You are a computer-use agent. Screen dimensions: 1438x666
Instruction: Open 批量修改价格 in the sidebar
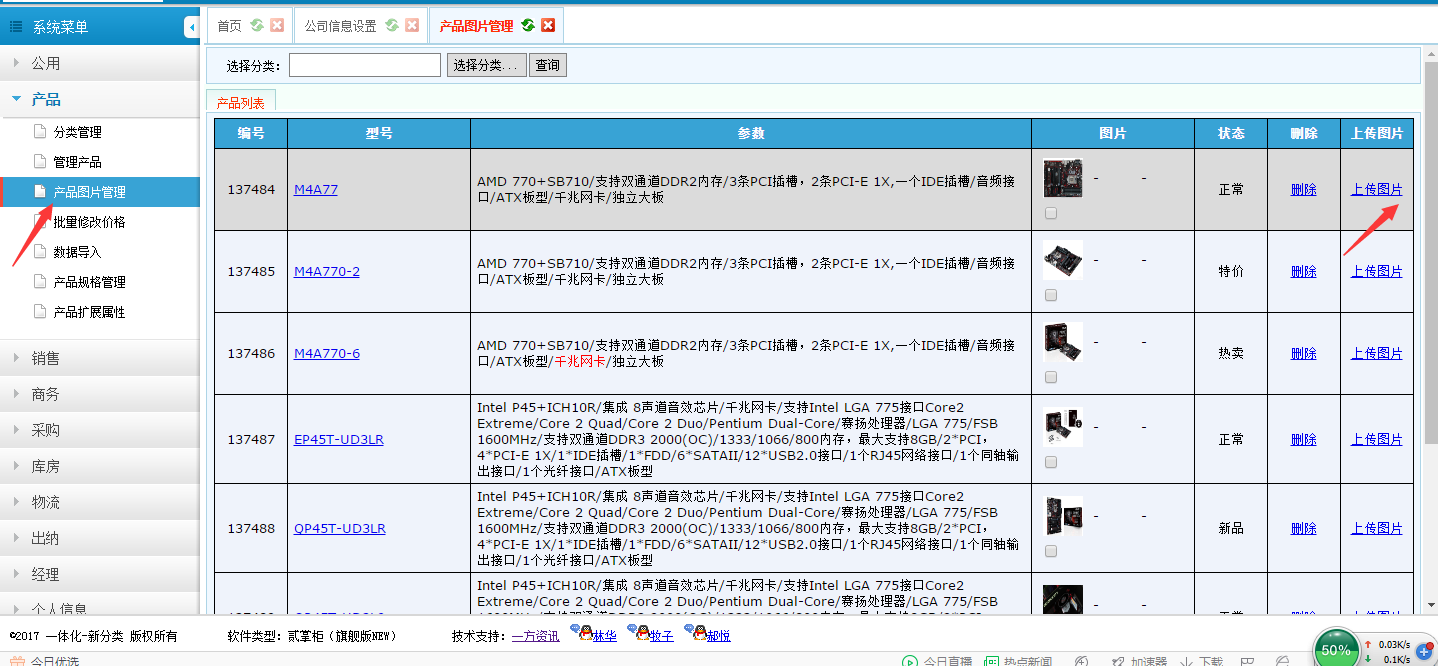click(x=89, y=222)
